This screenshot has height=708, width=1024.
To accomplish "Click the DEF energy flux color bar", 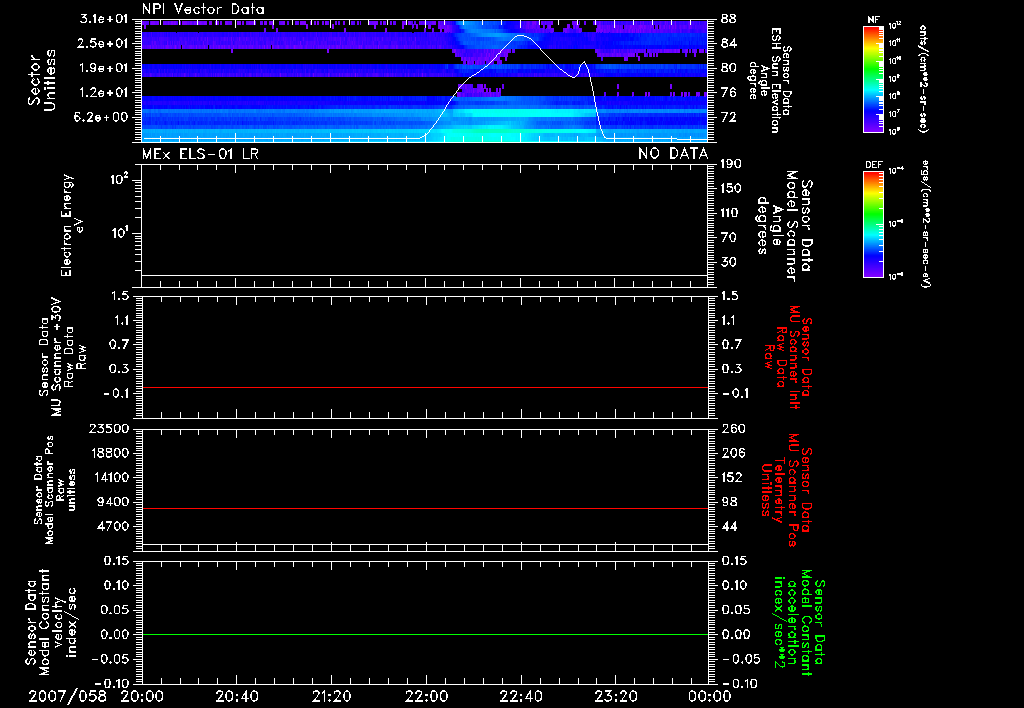I will click(x=873, y=224).
